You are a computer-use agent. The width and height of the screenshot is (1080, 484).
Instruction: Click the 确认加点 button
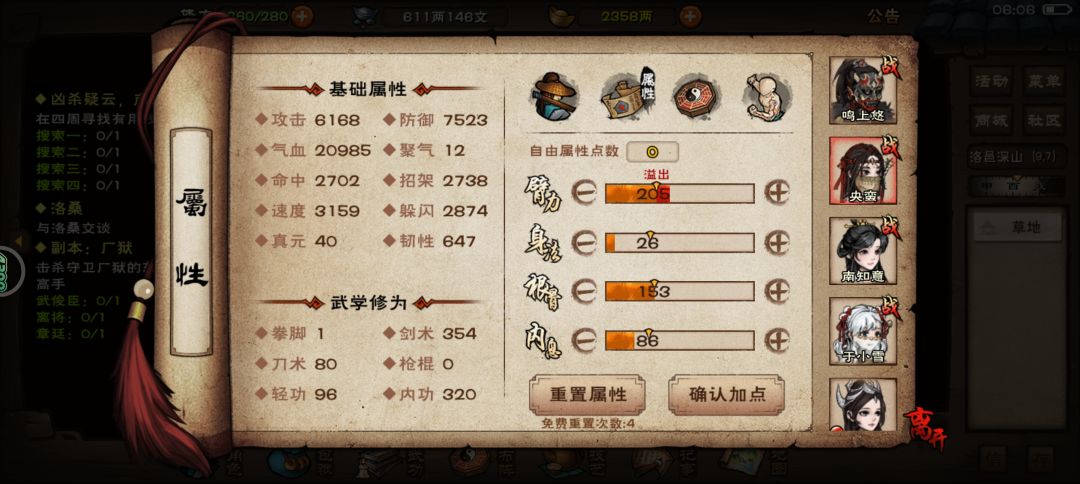pyautogui.click(x=727, y=394)
